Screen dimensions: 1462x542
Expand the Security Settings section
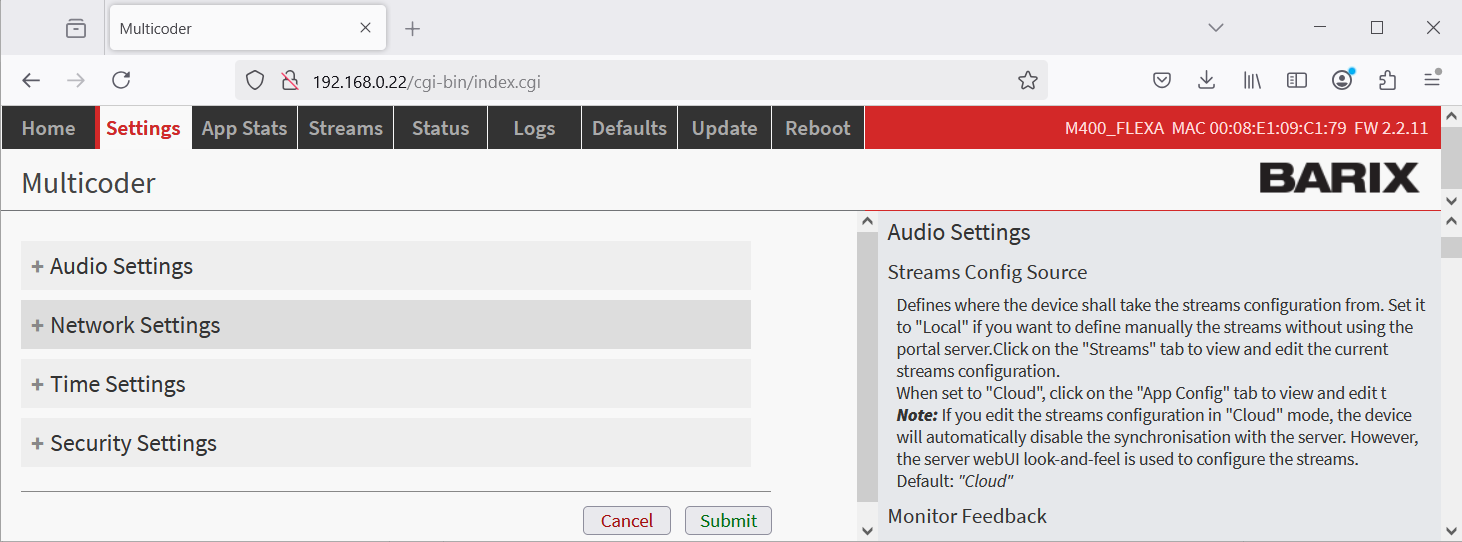[x=133, y=444]
